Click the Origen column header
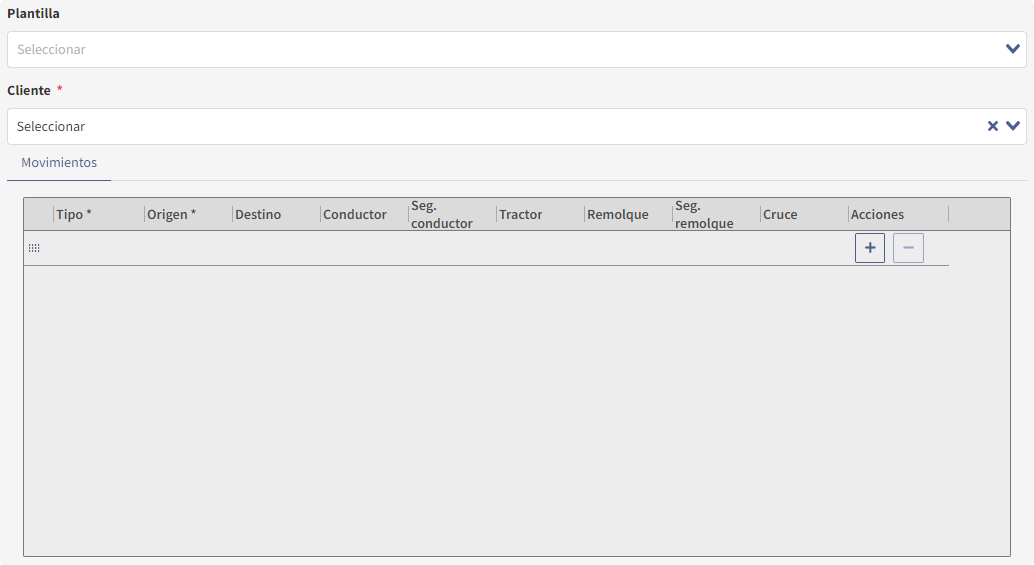The width and height of the screenshot is (1034, 565). click(171, 214)
